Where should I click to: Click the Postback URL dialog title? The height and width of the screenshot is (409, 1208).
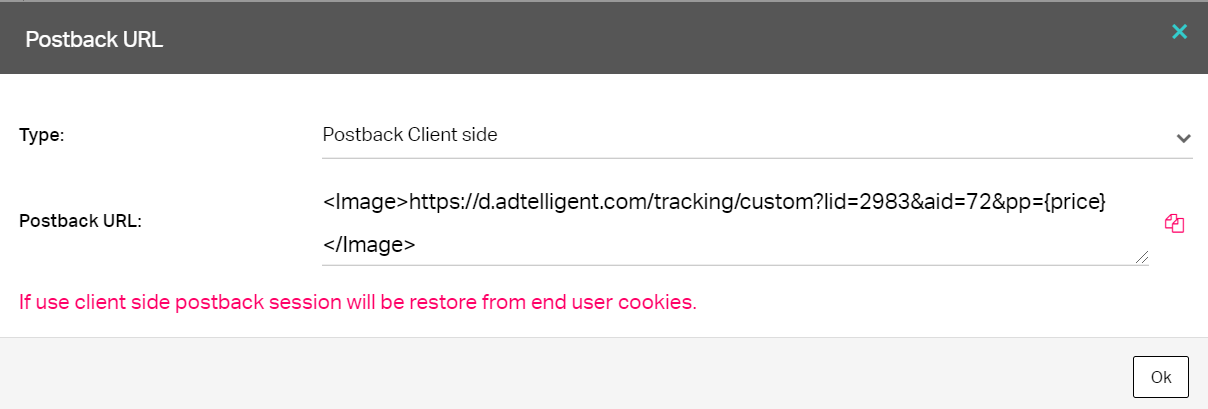tap(94, 40)
